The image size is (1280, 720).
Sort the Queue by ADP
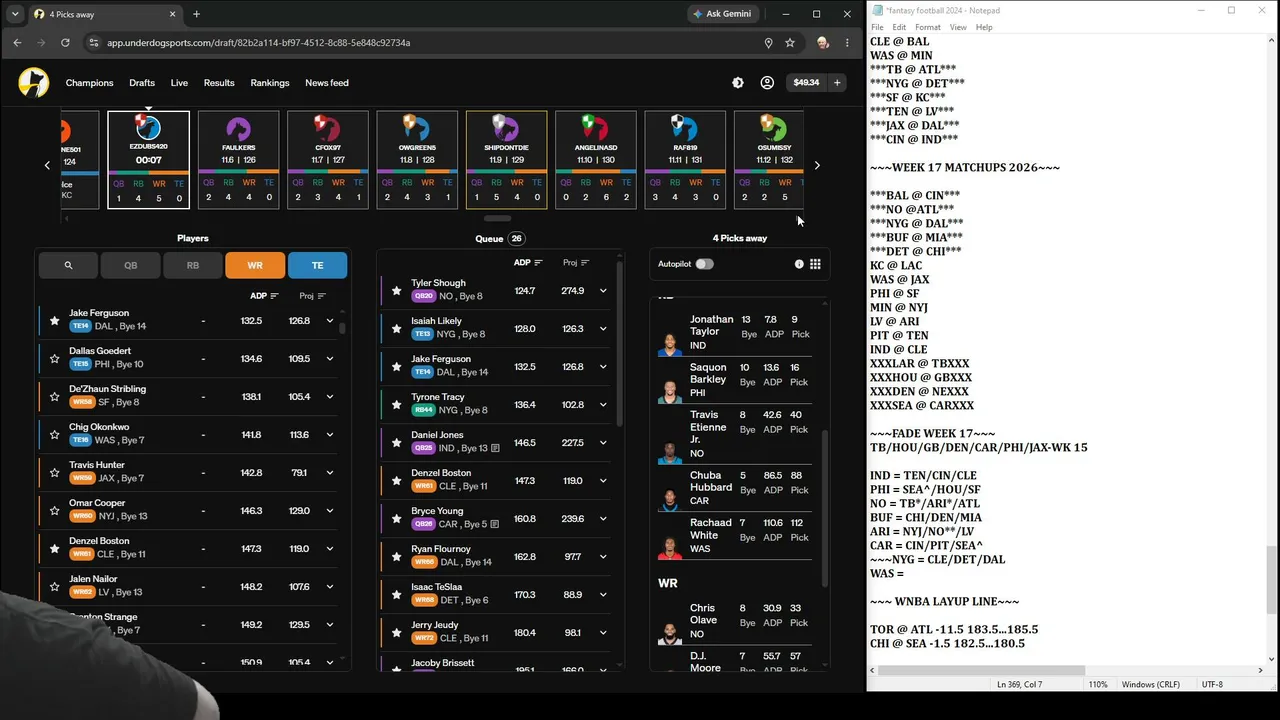528,263
